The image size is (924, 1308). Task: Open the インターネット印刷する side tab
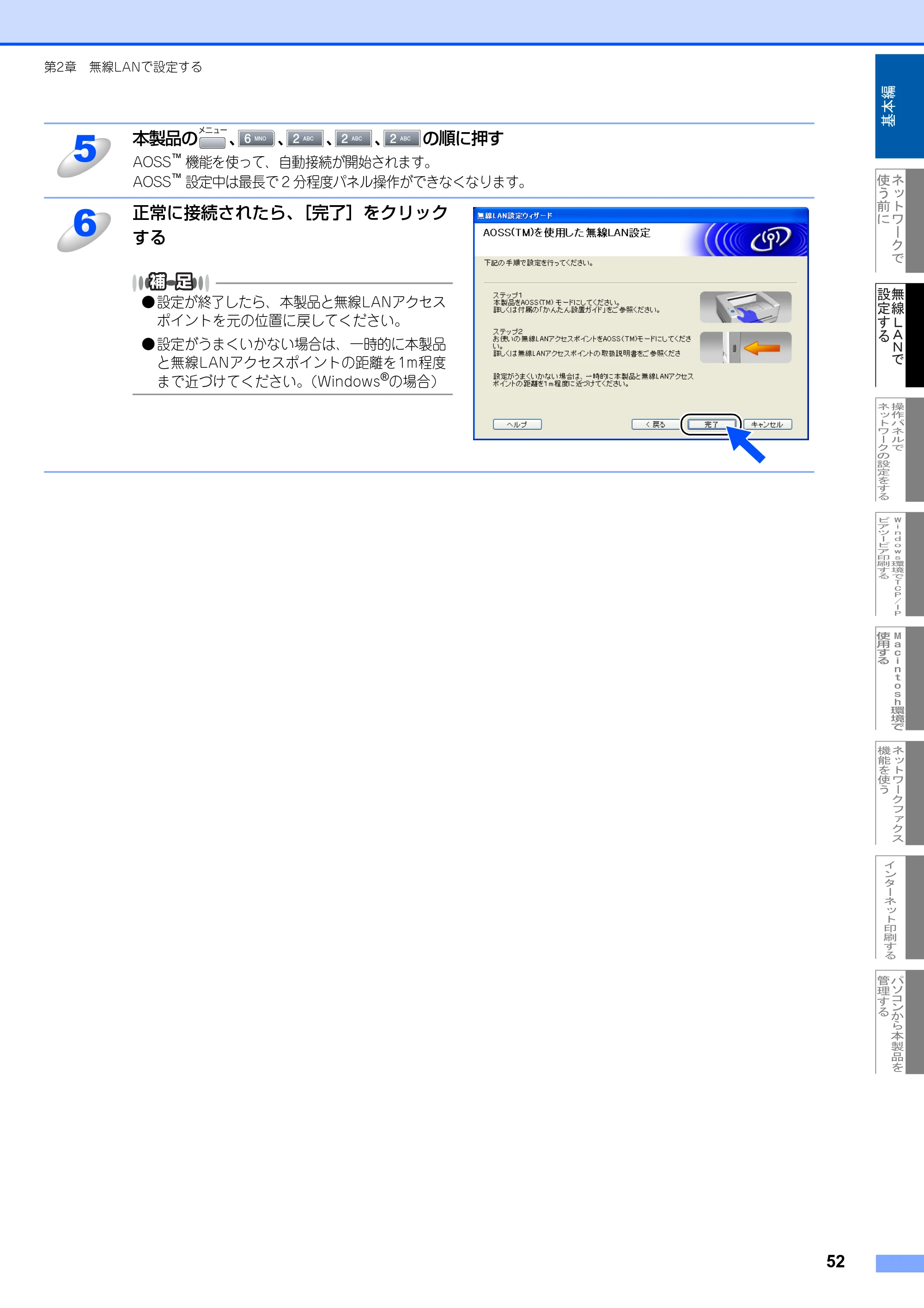(x=899, y=907)
